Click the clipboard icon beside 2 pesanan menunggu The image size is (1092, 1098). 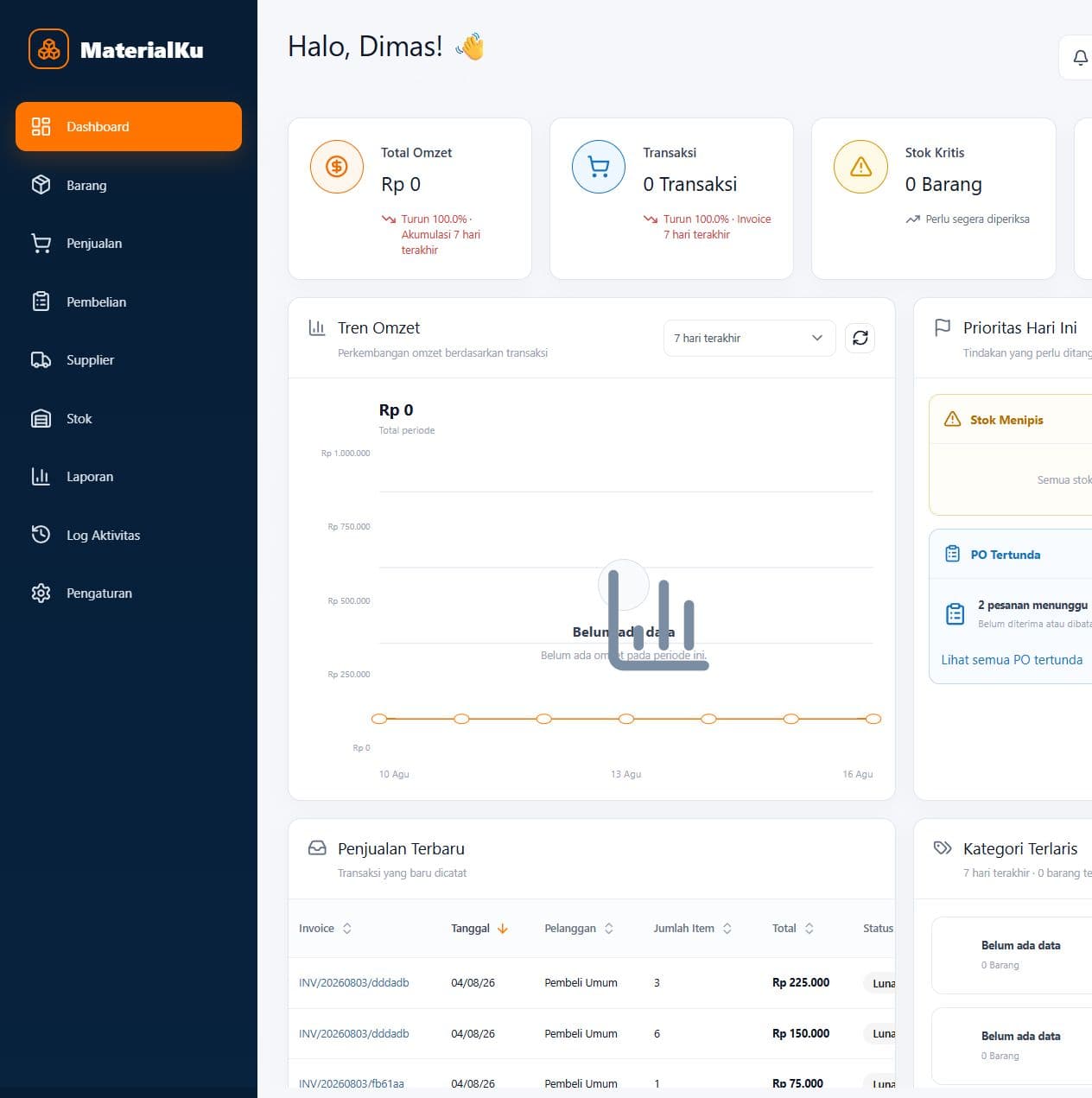click(x=955, y=613)
